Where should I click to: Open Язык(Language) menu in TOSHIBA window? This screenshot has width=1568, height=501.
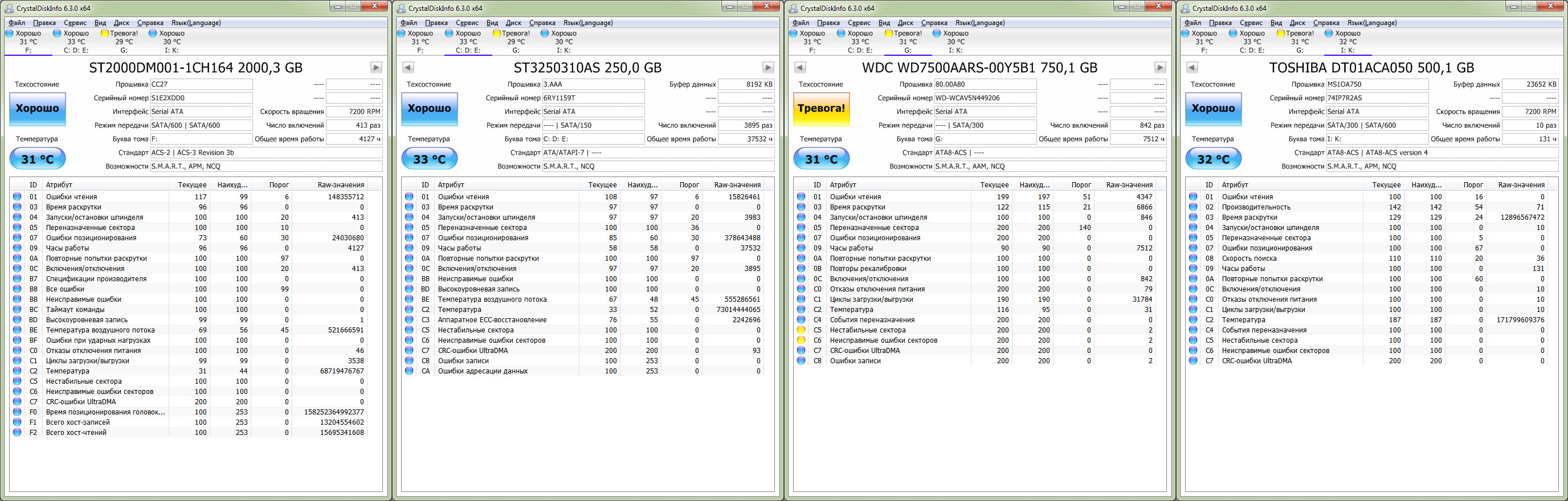tap(1371, 23)
